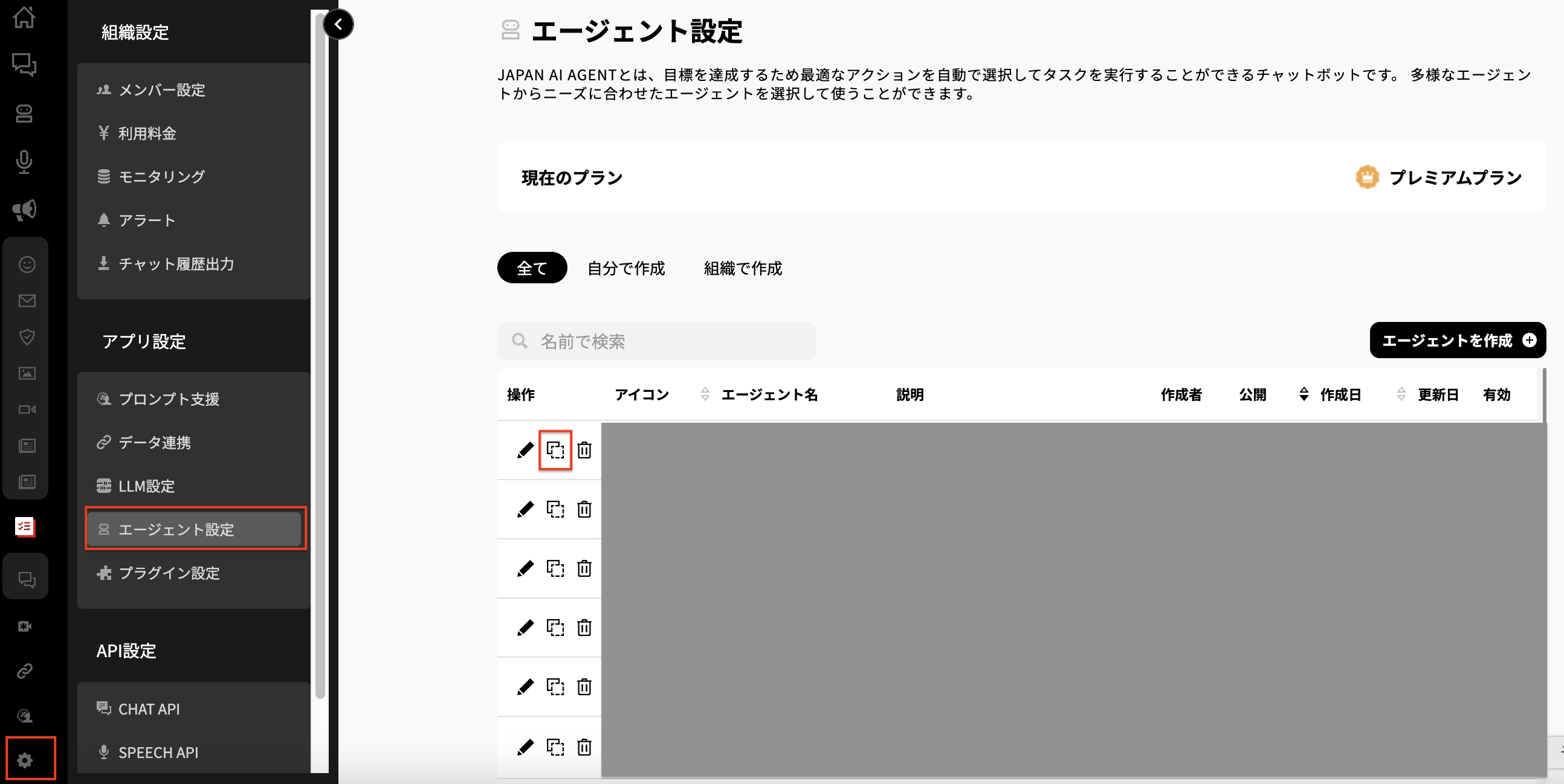1564x784 pixels.
Task: Click the 名前で検索 search field
Action: 656,341
